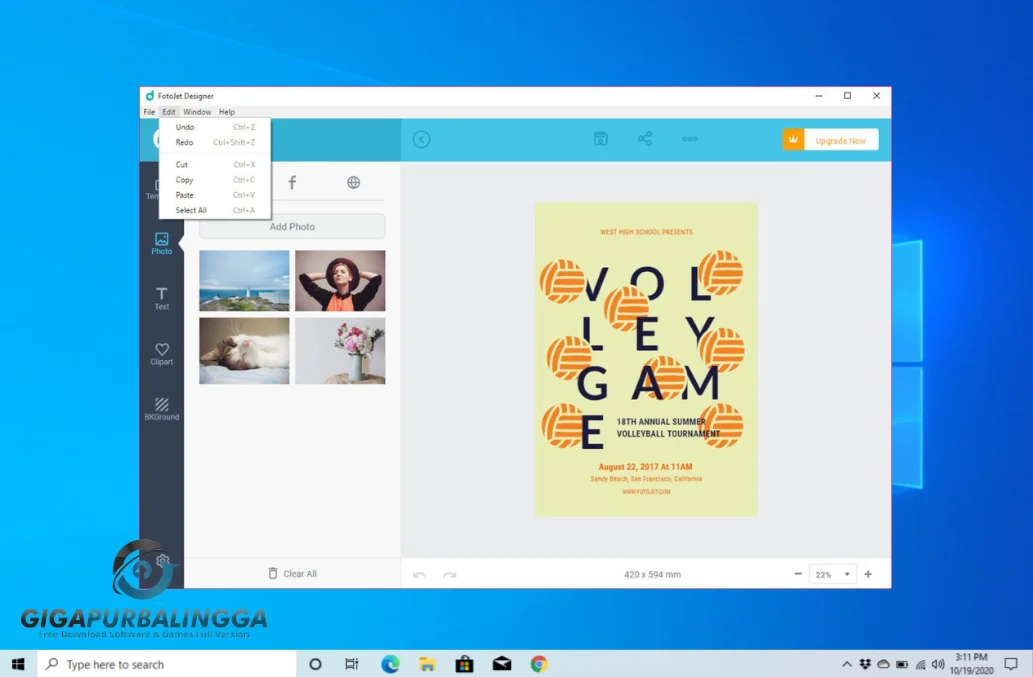Click the zoom in plus button

(x=868, y=574)
